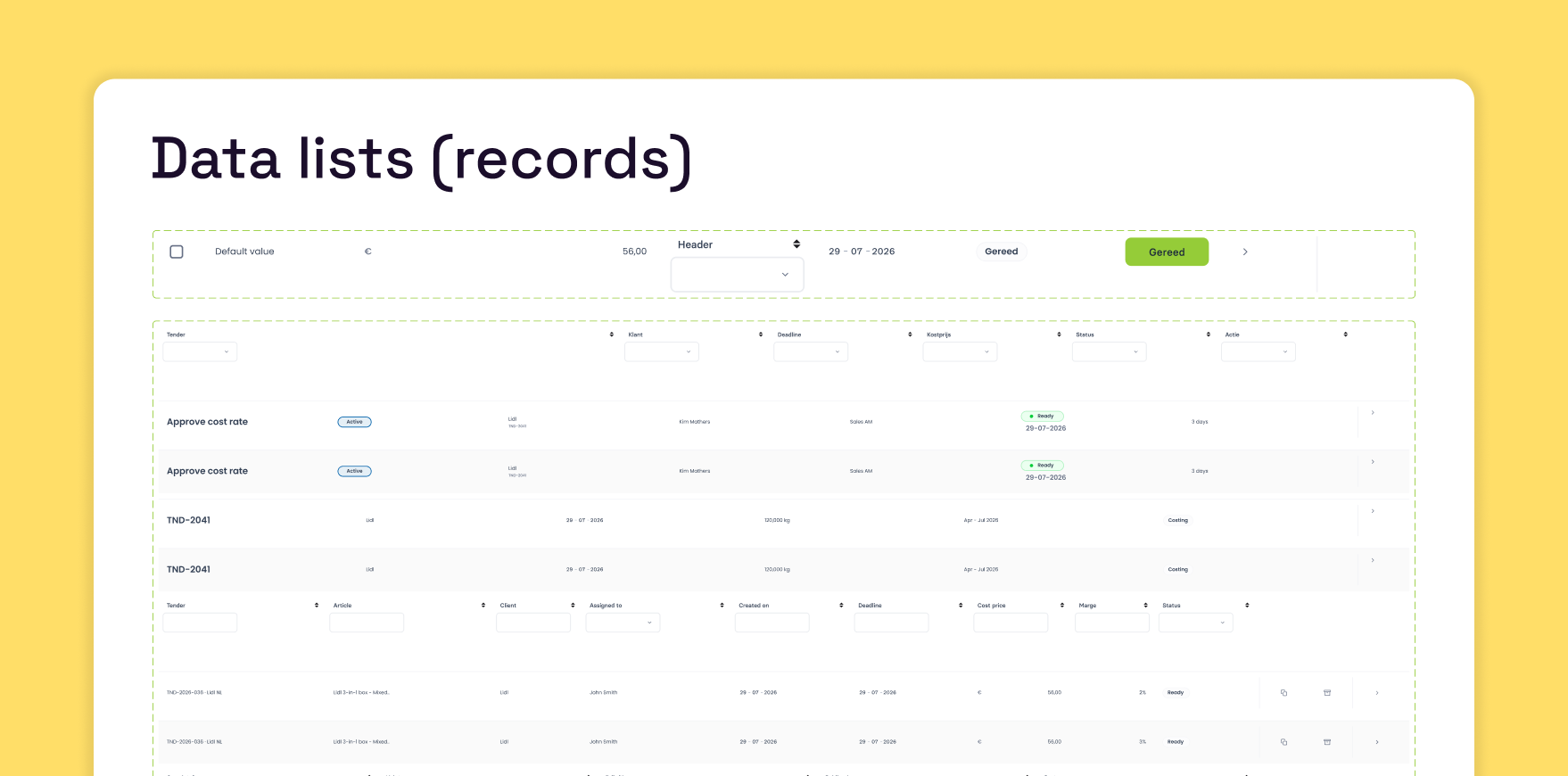Screen dimensions: 1568x776
Task: Click the Marge filter input
Action: point(1112,623)
